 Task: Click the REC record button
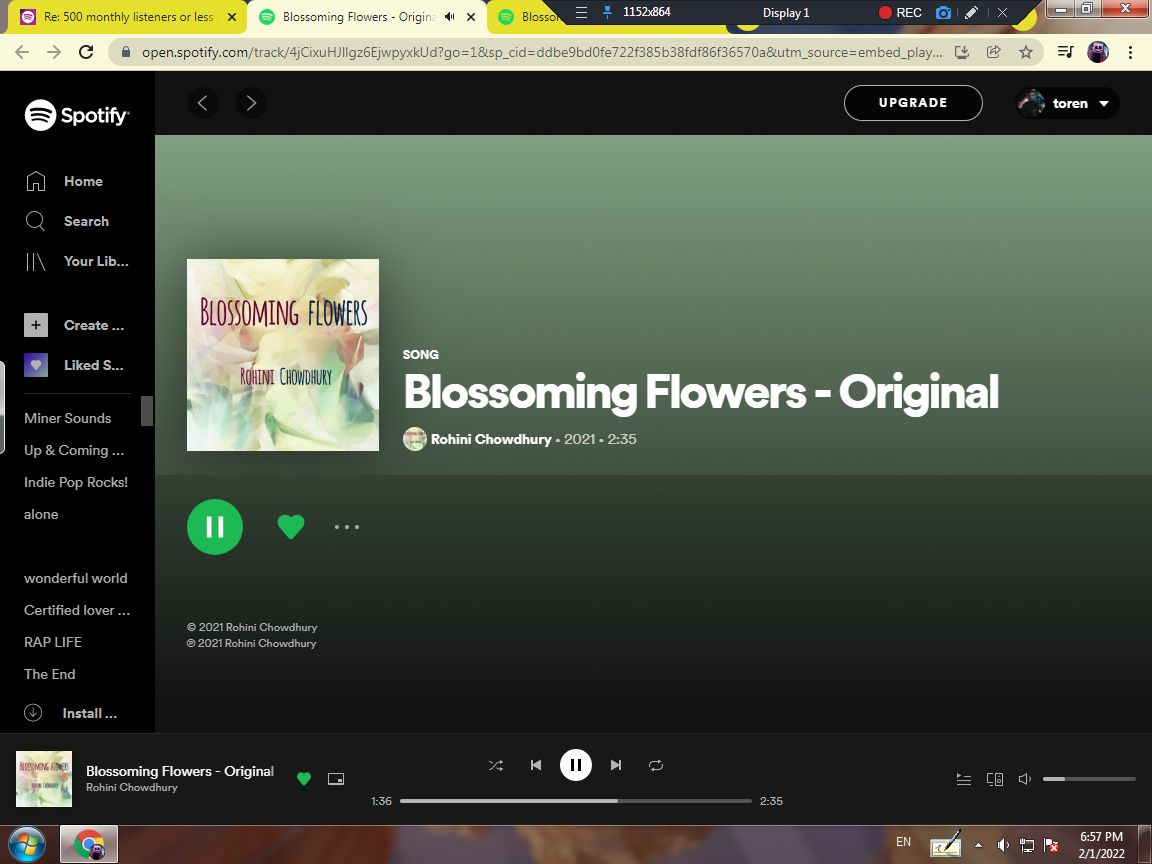click(x=900, y=12)
